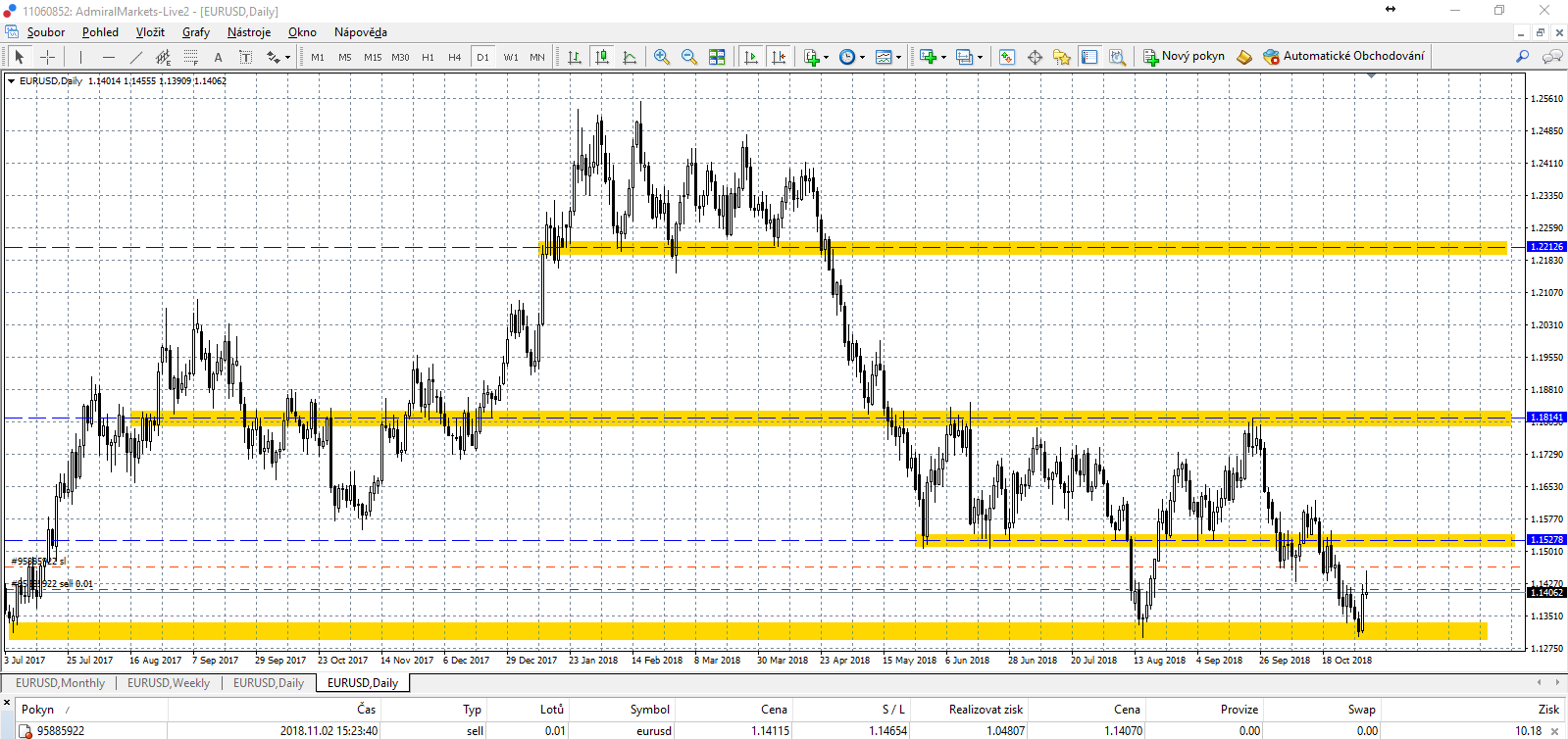Insert text with the A tool
This screenshot has height=739, width=1568.
(x=219, y=57)
